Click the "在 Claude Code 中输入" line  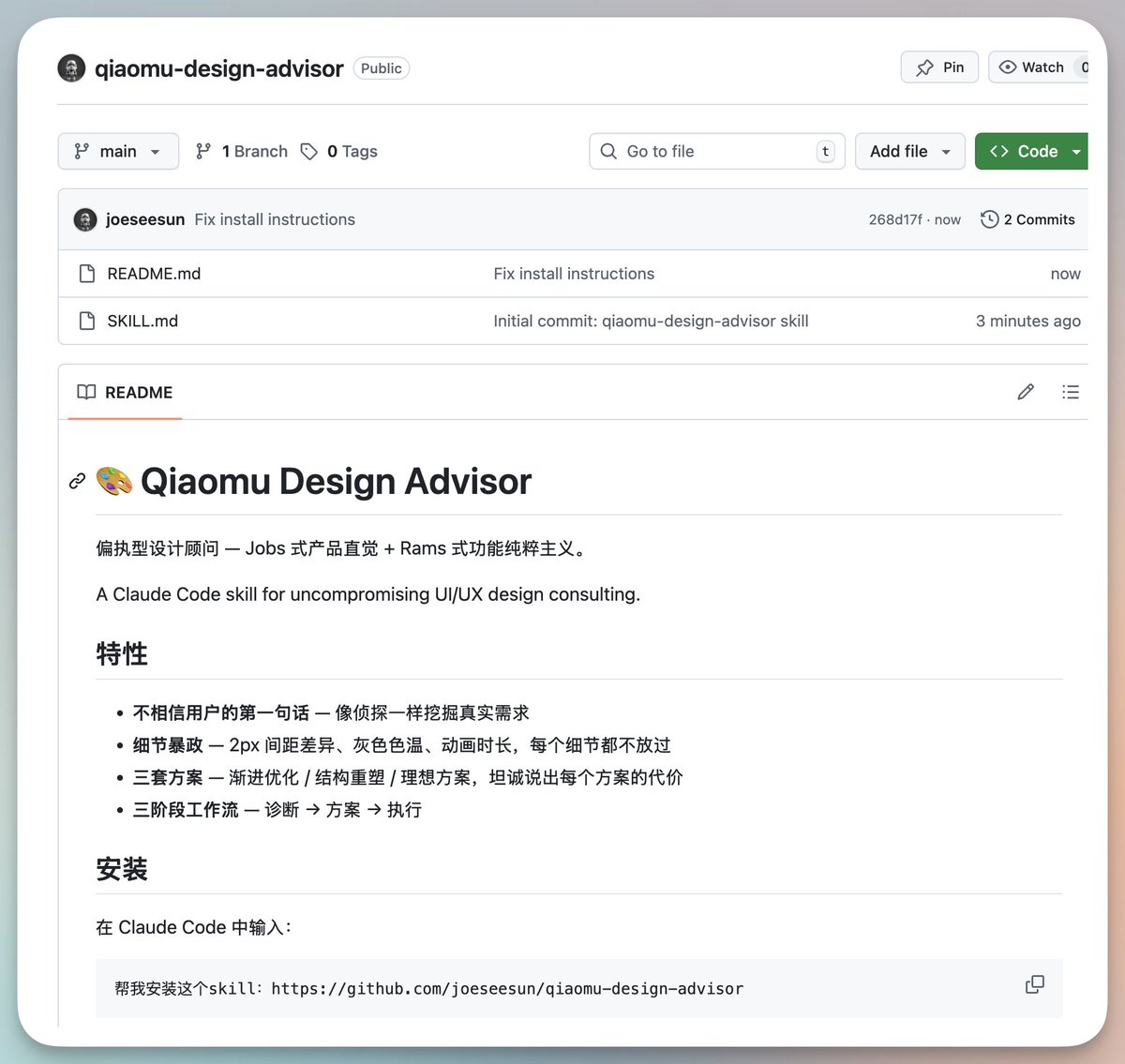[x=194, y=927]
